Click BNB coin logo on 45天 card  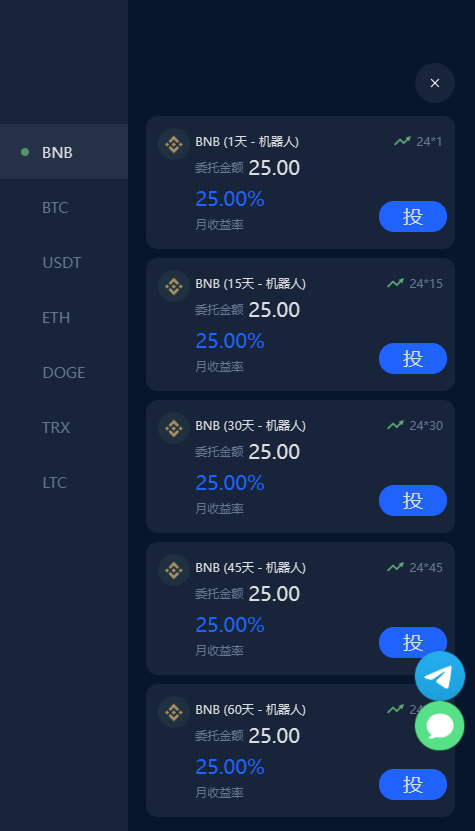pyautogui.click(x=174, y=570)
